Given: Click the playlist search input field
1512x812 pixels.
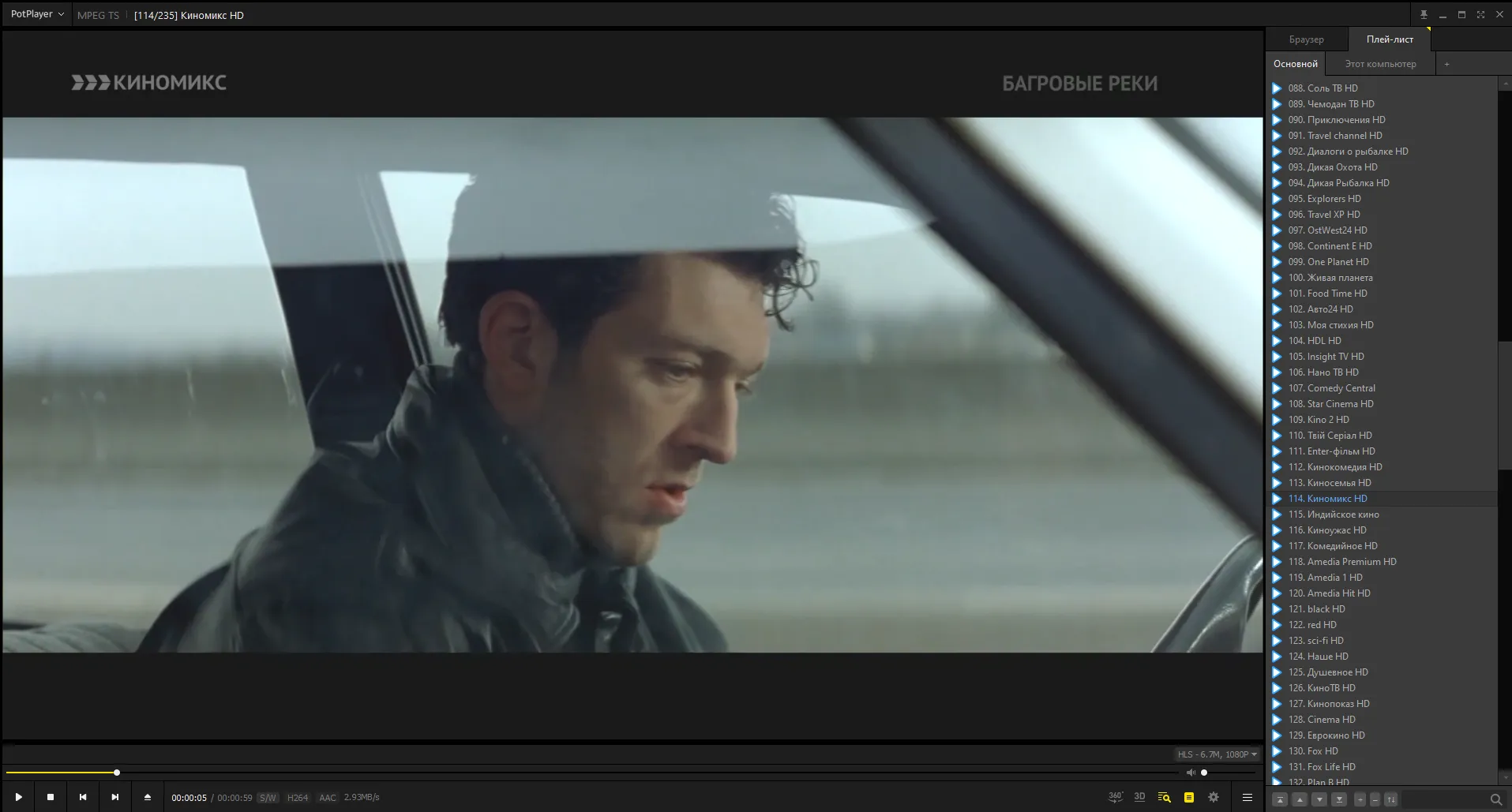Looking at the screenshot, I should tap(1444, 799).
